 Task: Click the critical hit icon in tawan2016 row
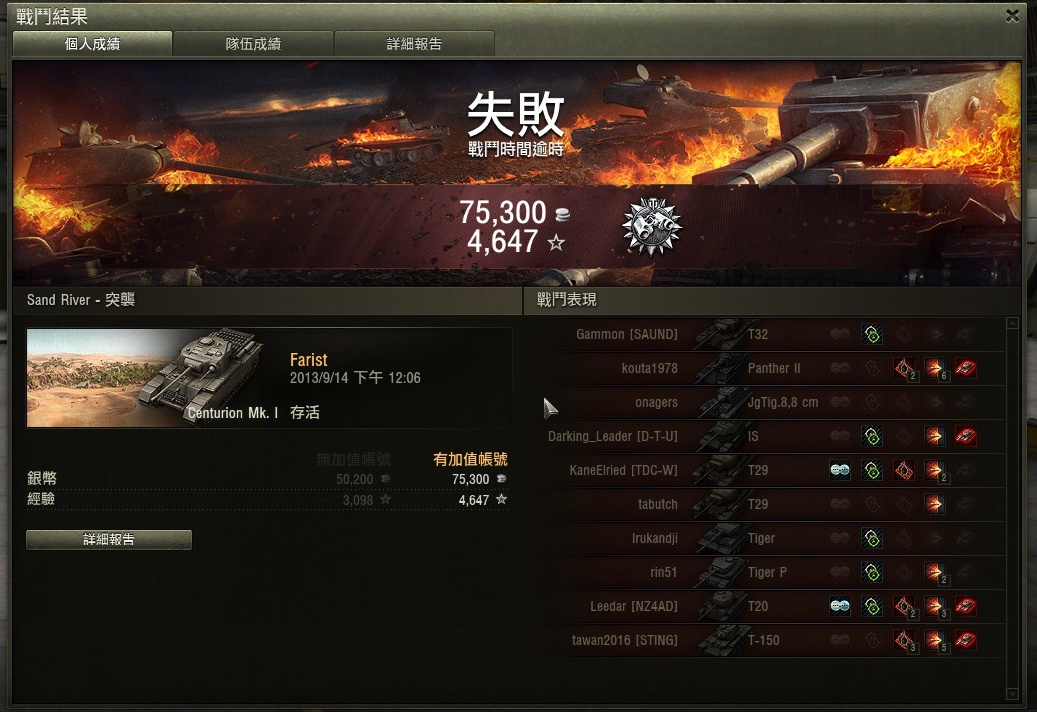pos(904,640)
